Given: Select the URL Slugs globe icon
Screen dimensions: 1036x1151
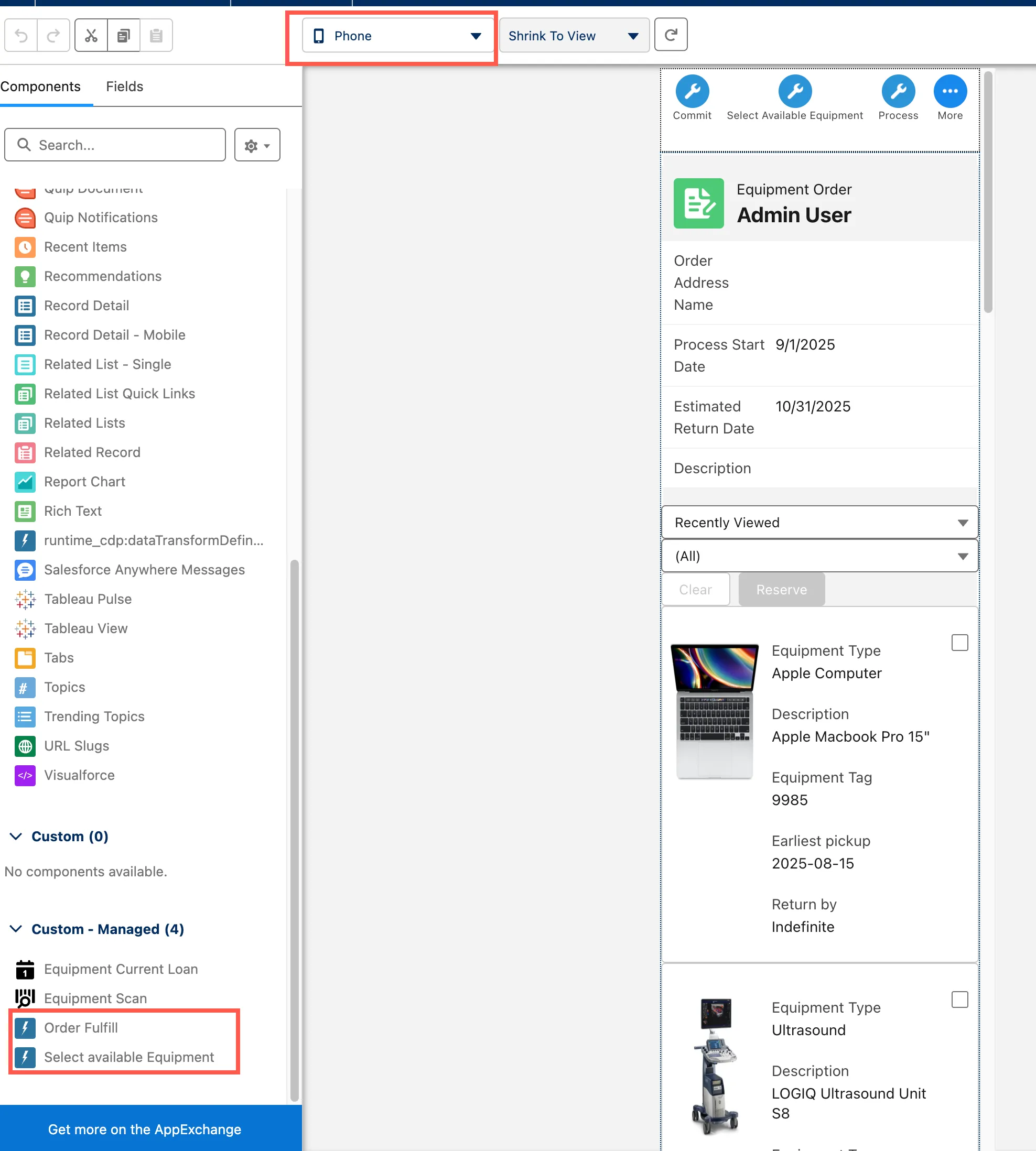Looking at the screenshot, I should click(25, 746).
